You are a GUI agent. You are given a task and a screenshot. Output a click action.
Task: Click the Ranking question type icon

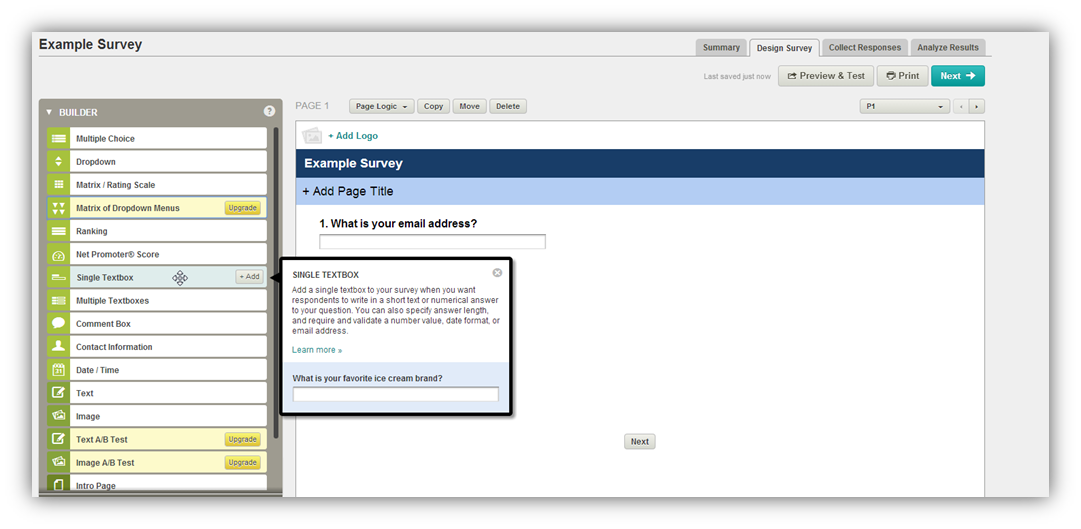[x=59, y=231]
